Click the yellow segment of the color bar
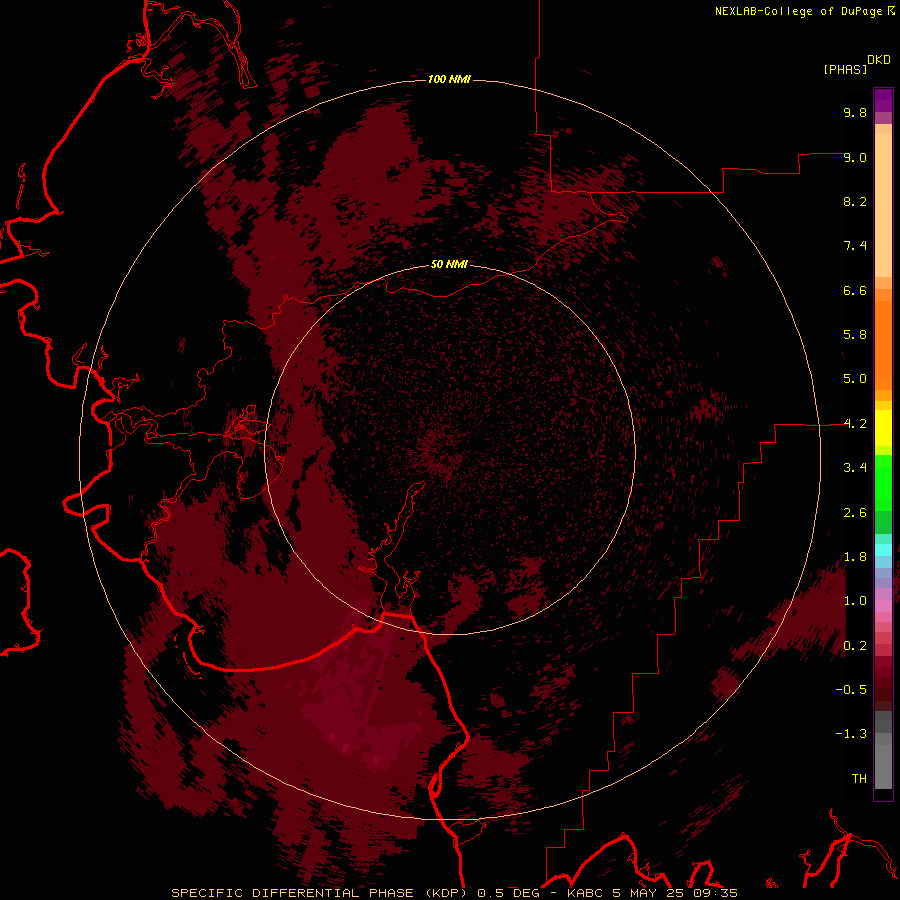The width and height of the screenshot is (900, 900). coord(883,428)
